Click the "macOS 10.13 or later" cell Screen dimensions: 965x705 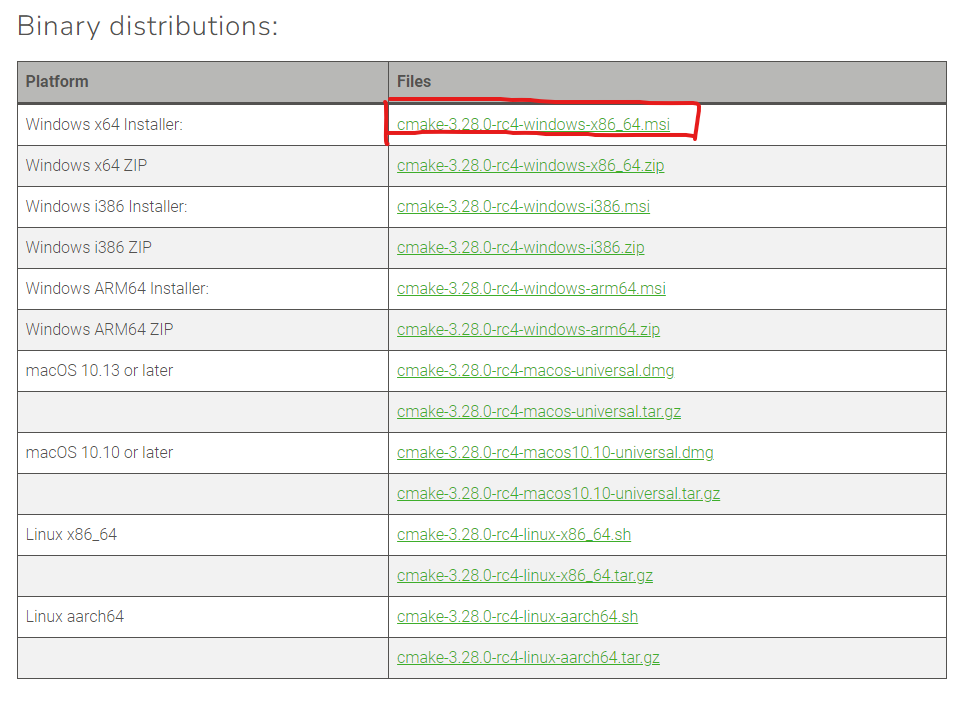[99, 370]
